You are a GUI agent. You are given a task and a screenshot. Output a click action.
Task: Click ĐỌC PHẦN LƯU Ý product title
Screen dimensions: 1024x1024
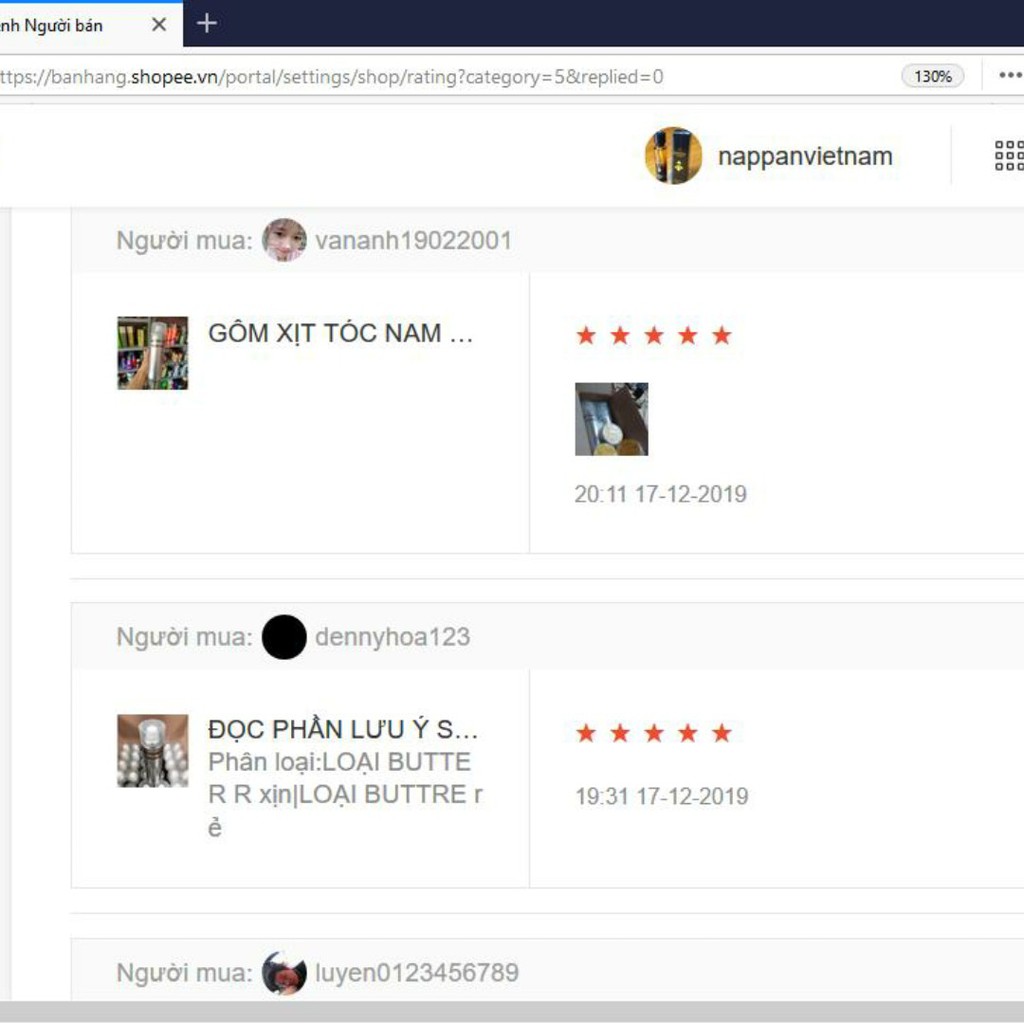tap(342, 729)
